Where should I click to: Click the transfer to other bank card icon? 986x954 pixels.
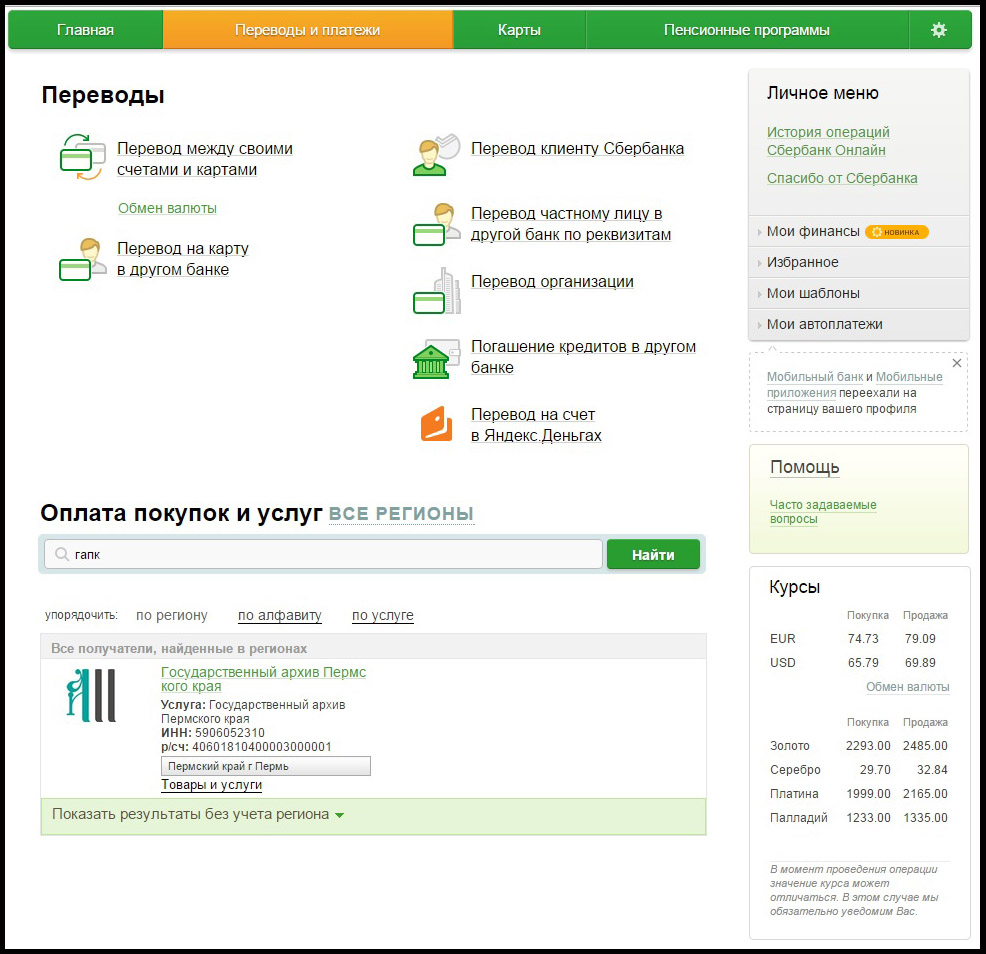[x=82, y=259]
